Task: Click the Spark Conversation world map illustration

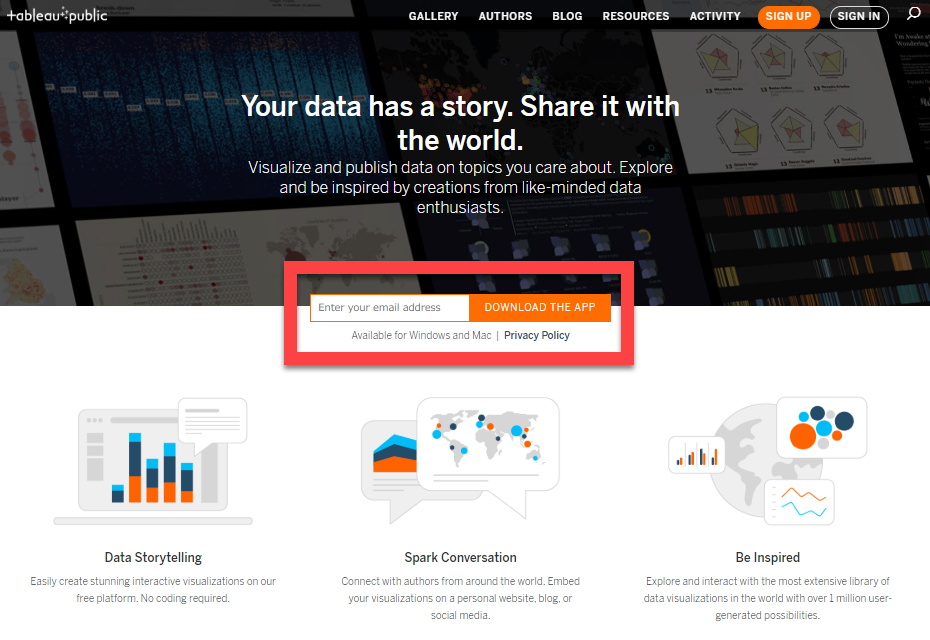Action: click(460, 460)
